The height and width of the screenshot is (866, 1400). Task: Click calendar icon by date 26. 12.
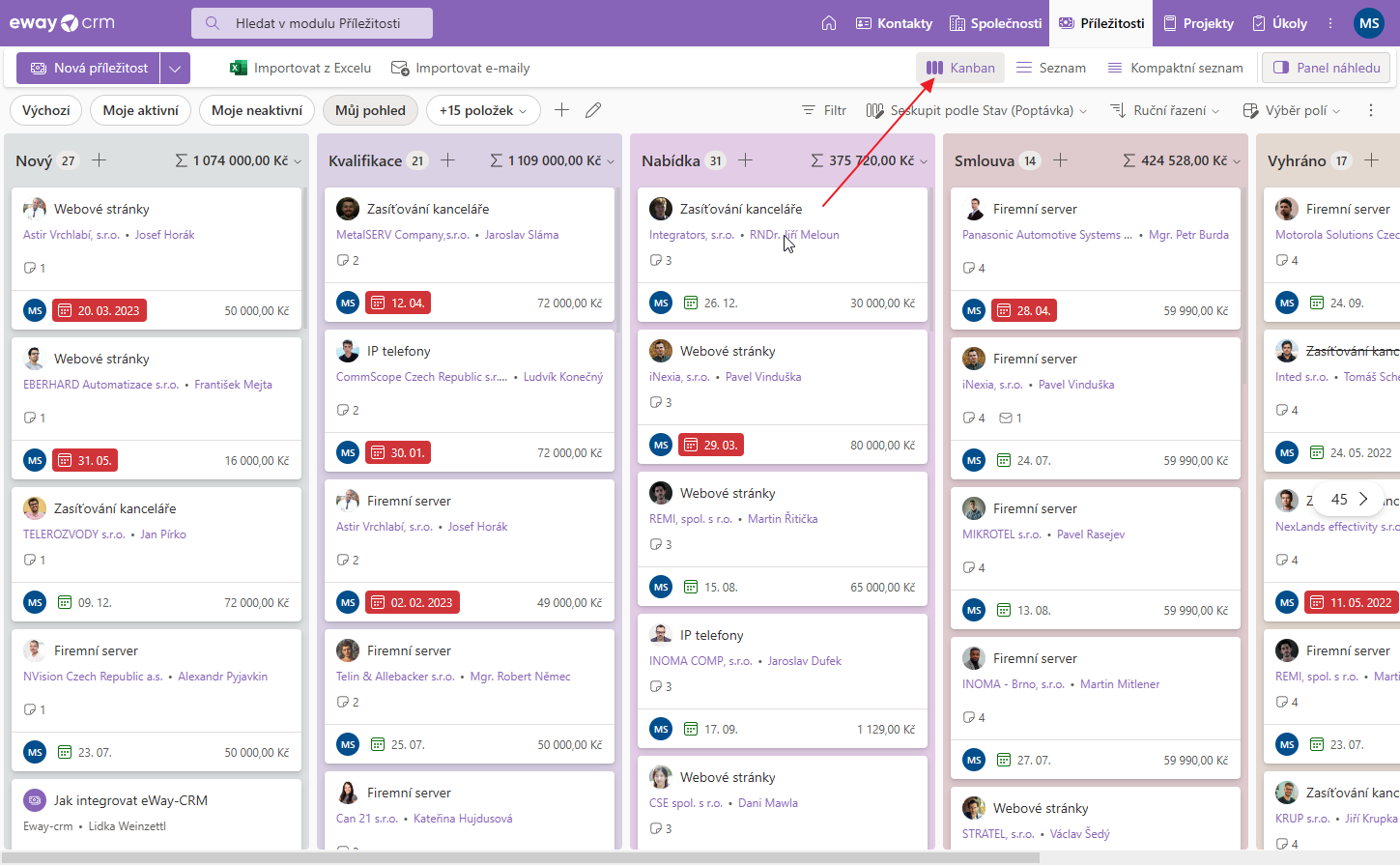point(691,303)
